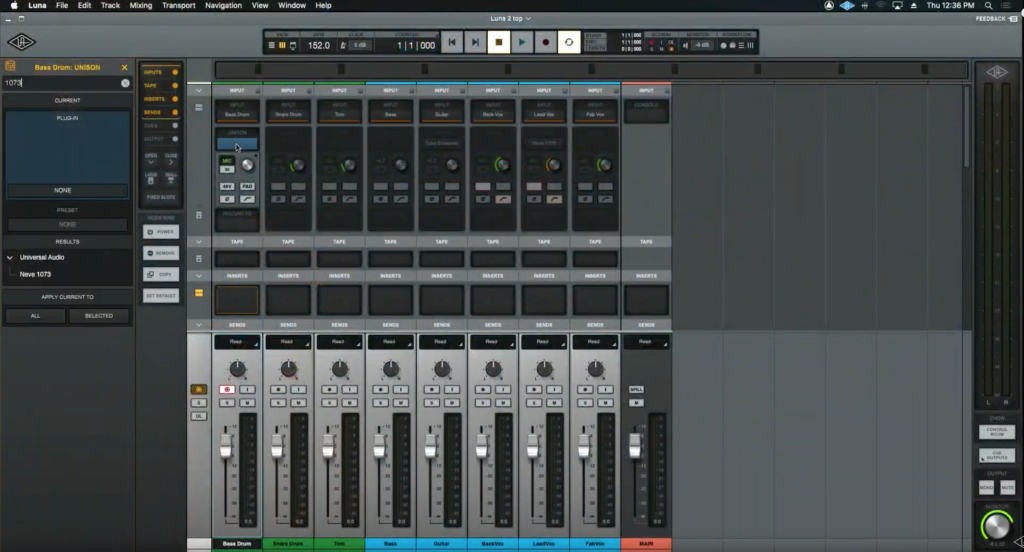Select Neve 1073 from results
The height and width of the screenshot is (552, 1024).
[35, 274]
